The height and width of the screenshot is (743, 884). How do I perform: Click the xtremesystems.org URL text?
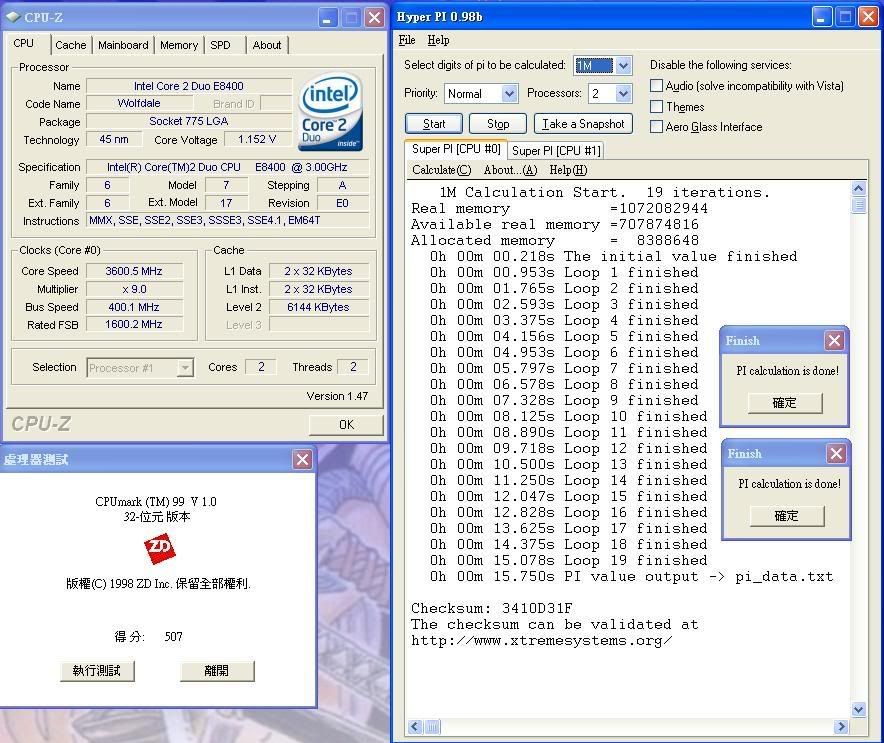coord(542,641)
